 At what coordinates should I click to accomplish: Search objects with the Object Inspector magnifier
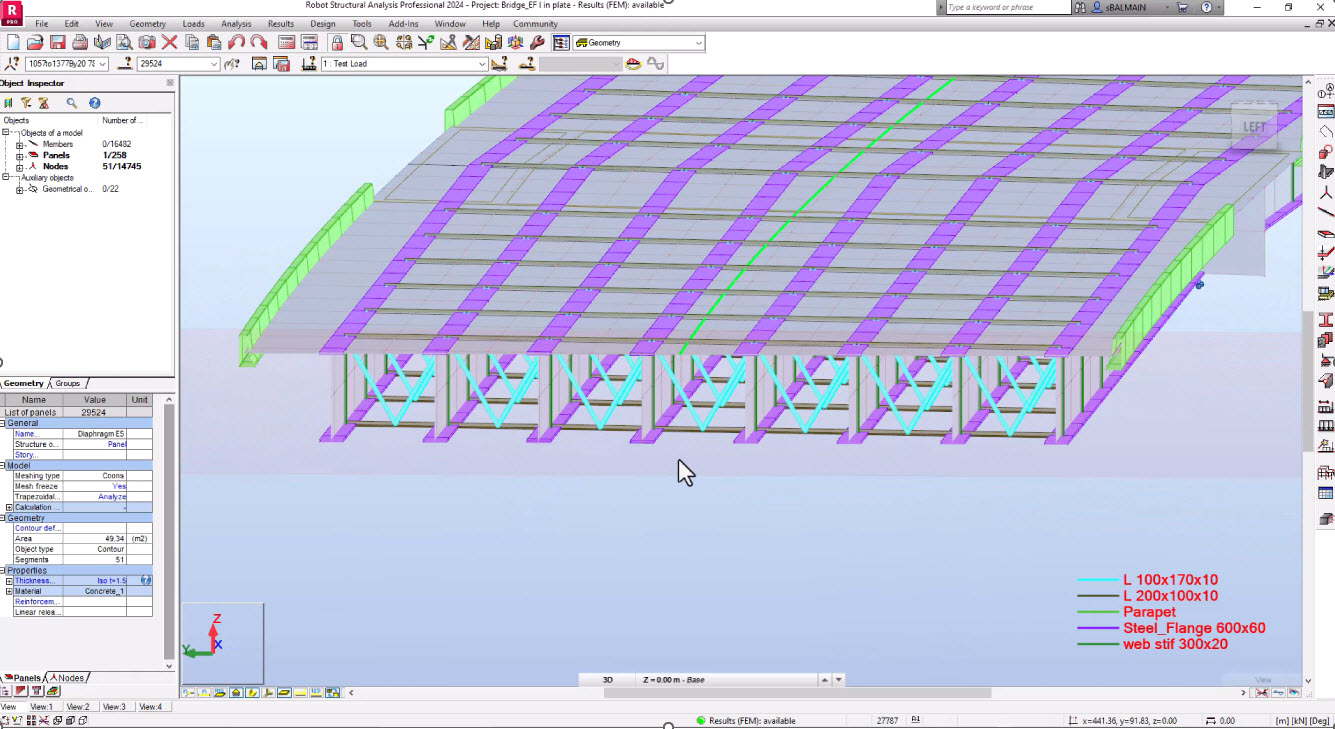[71, 102]
